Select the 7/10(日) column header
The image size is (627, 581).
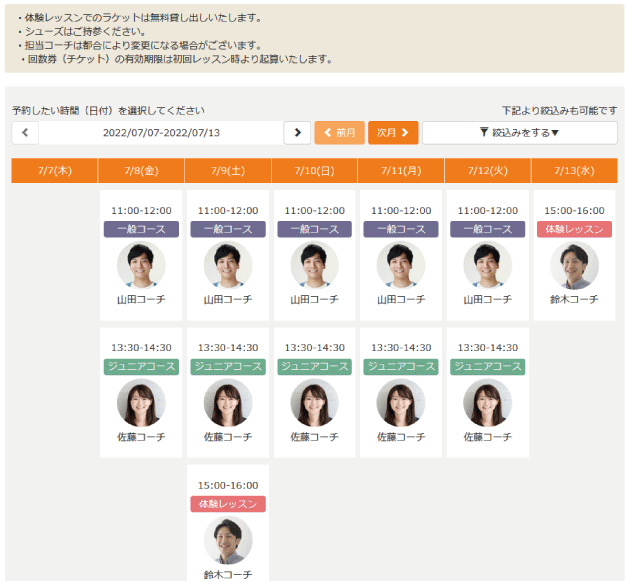[314, 171]
